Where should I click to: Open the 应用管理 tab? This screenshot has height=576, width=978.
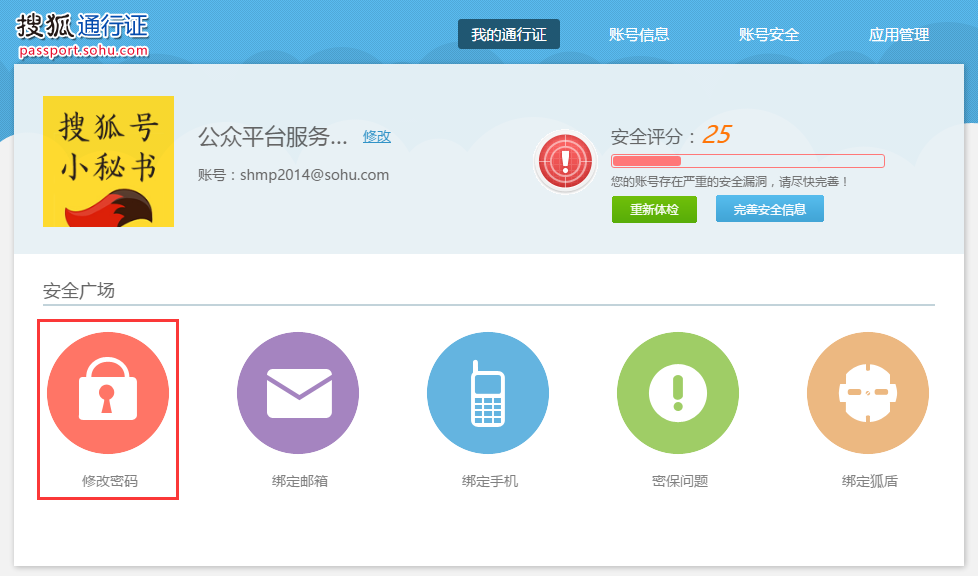click(x=899, y=34)
